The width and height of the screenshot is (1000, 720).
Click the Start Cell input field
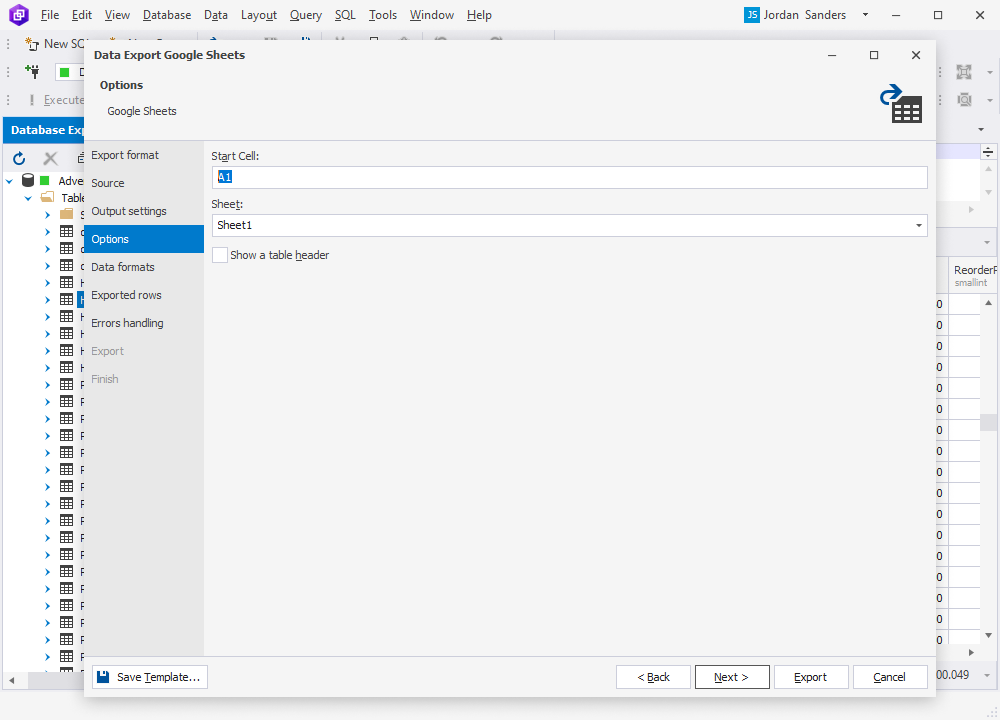570,177
